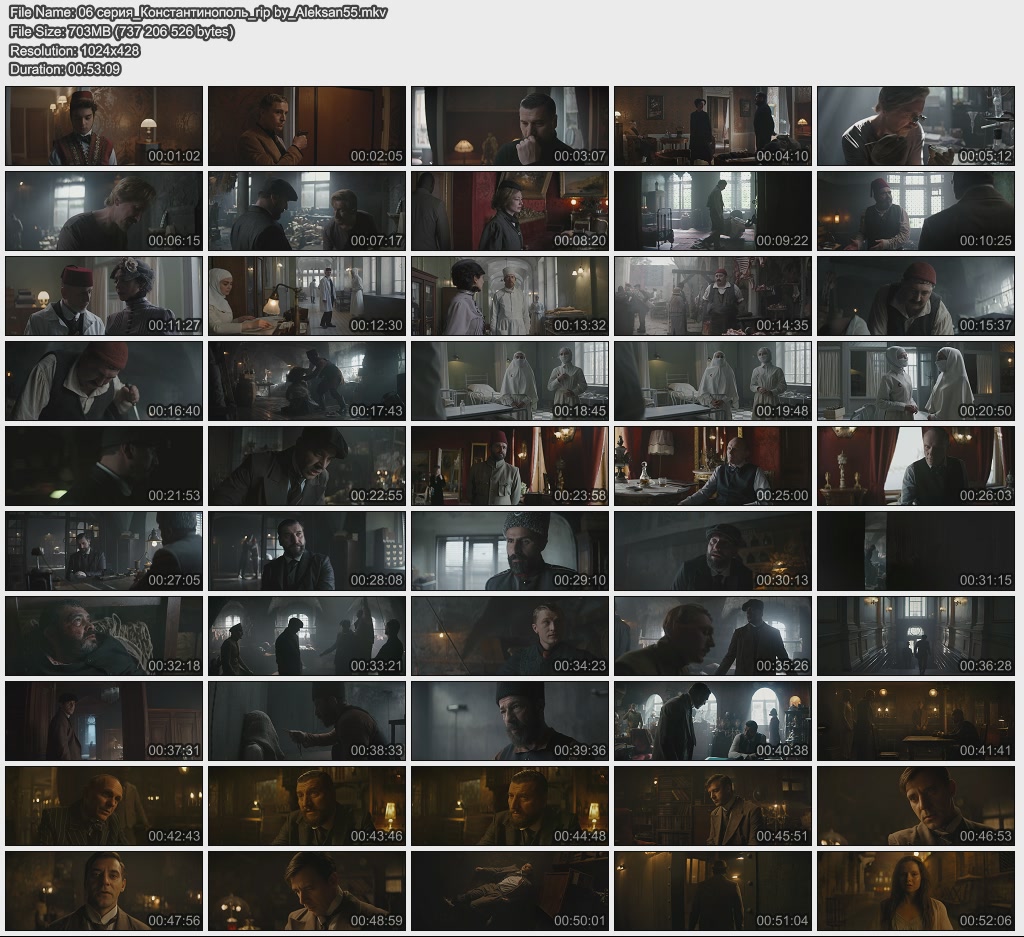Open the frame stamped 00:29:10

509,551
